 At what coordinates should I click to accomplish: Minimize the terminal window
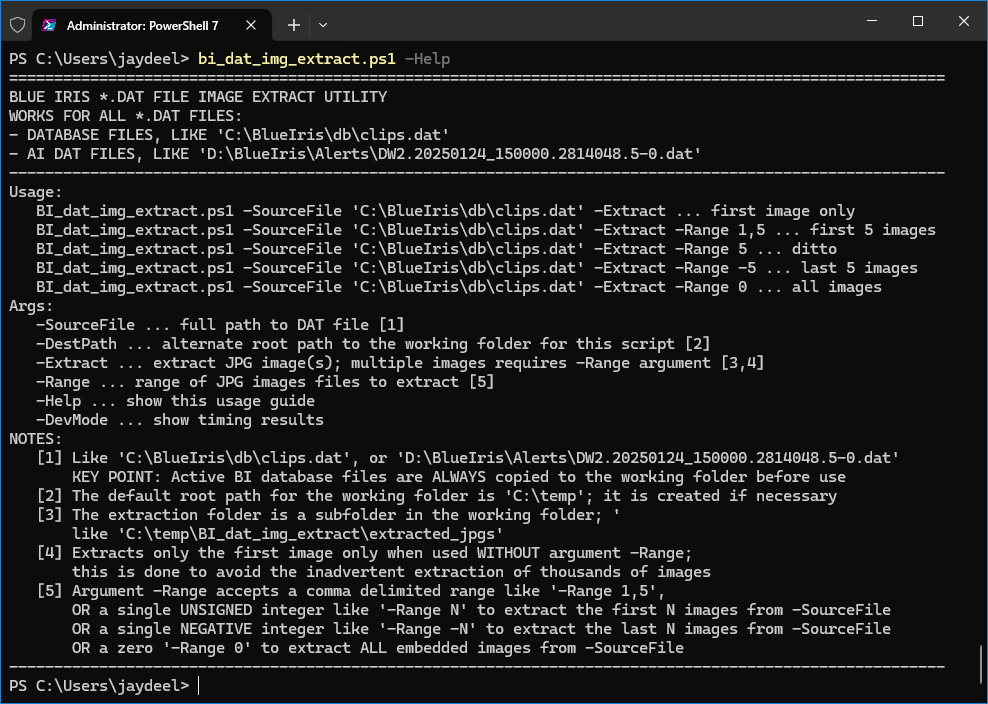(872, 21)
